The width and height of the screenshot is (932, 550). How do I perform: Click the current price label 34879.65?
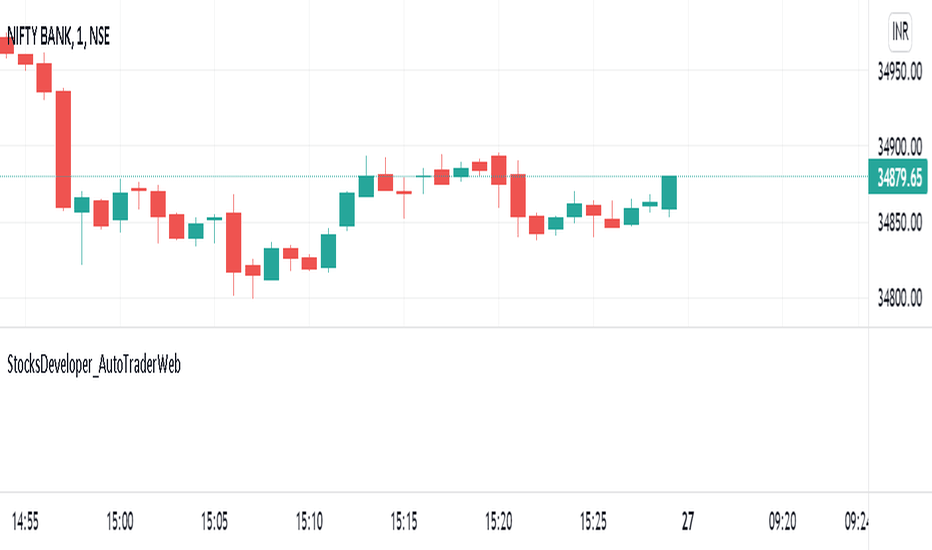(x=898, y=177)
